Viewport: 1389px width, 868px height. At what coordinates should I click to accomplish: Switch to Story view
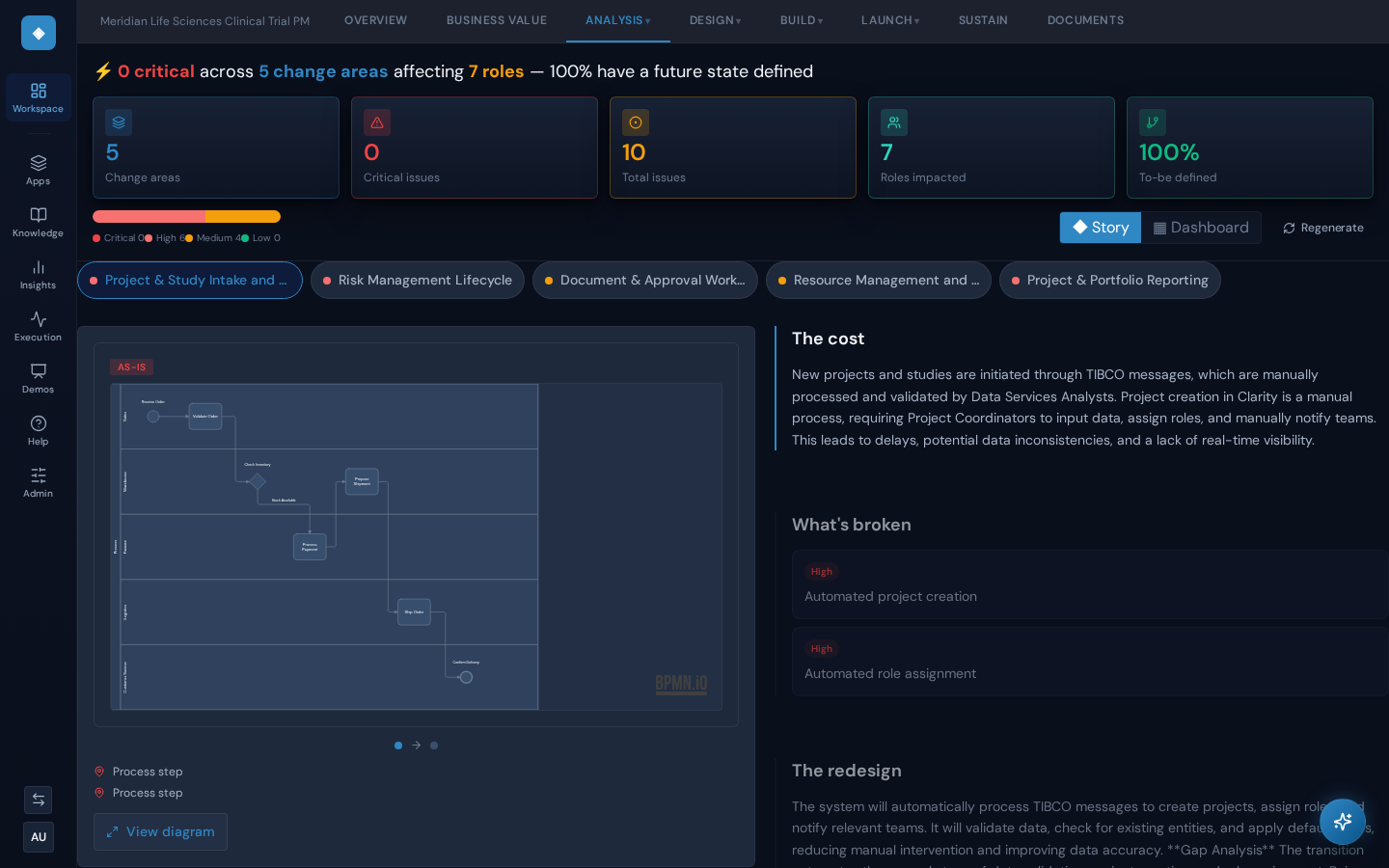pos(1101,228)
